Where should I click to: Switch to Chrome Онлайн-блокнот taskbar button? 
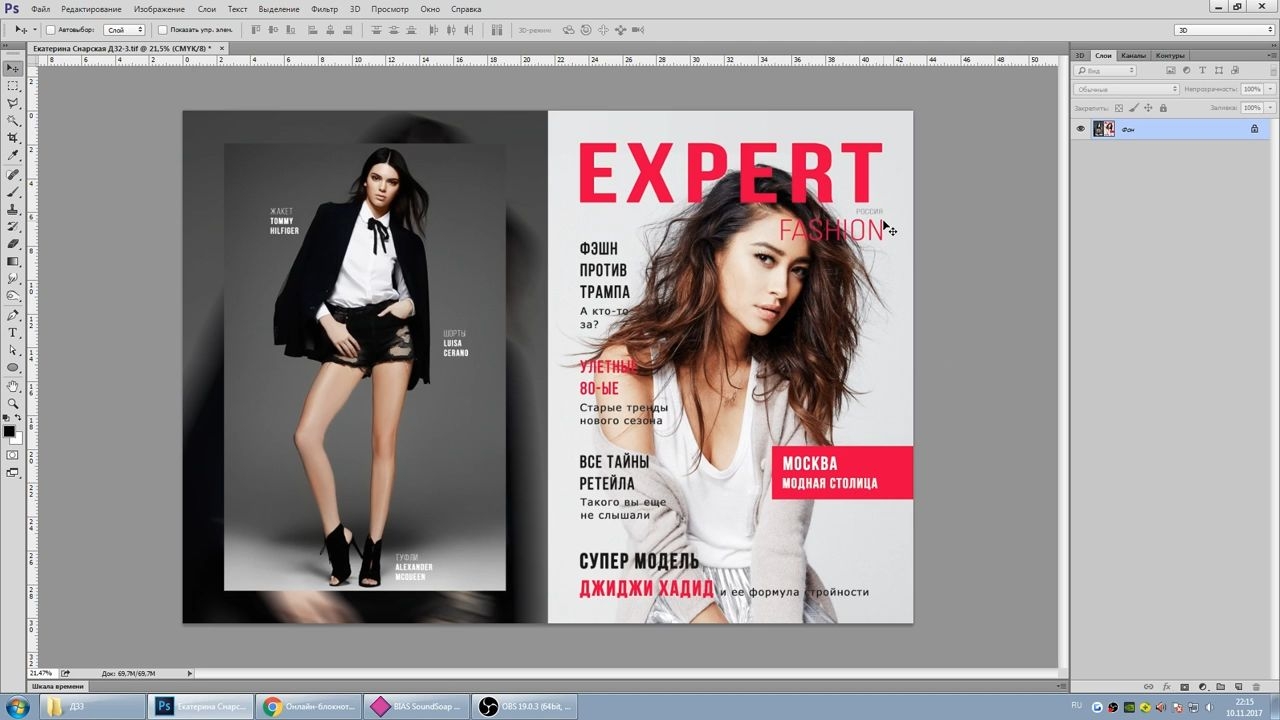[x=307, y=707]
